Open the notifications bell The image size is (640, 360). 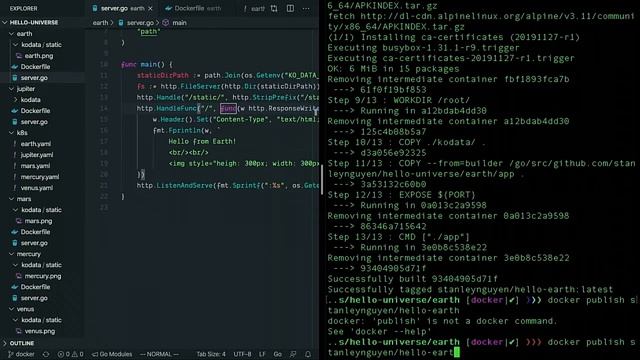(x=308, y=354)
